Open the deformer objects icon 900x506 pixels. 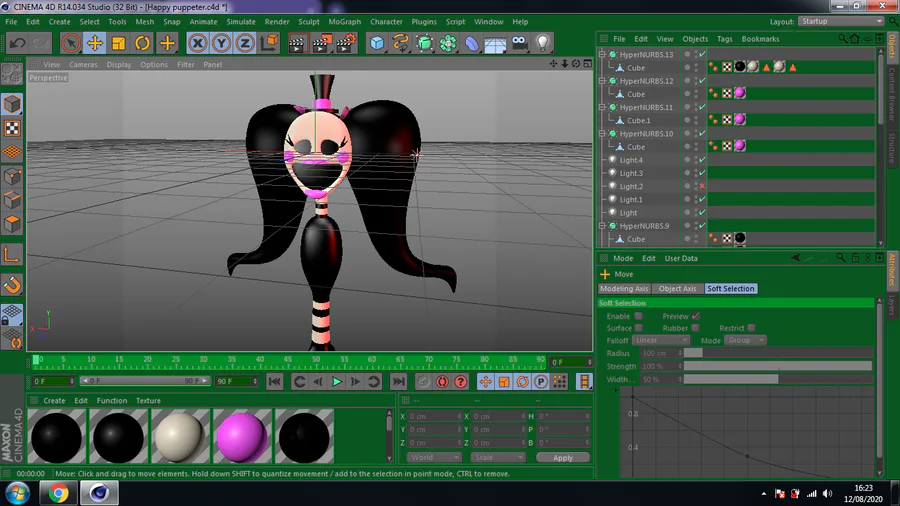[472, 43]
